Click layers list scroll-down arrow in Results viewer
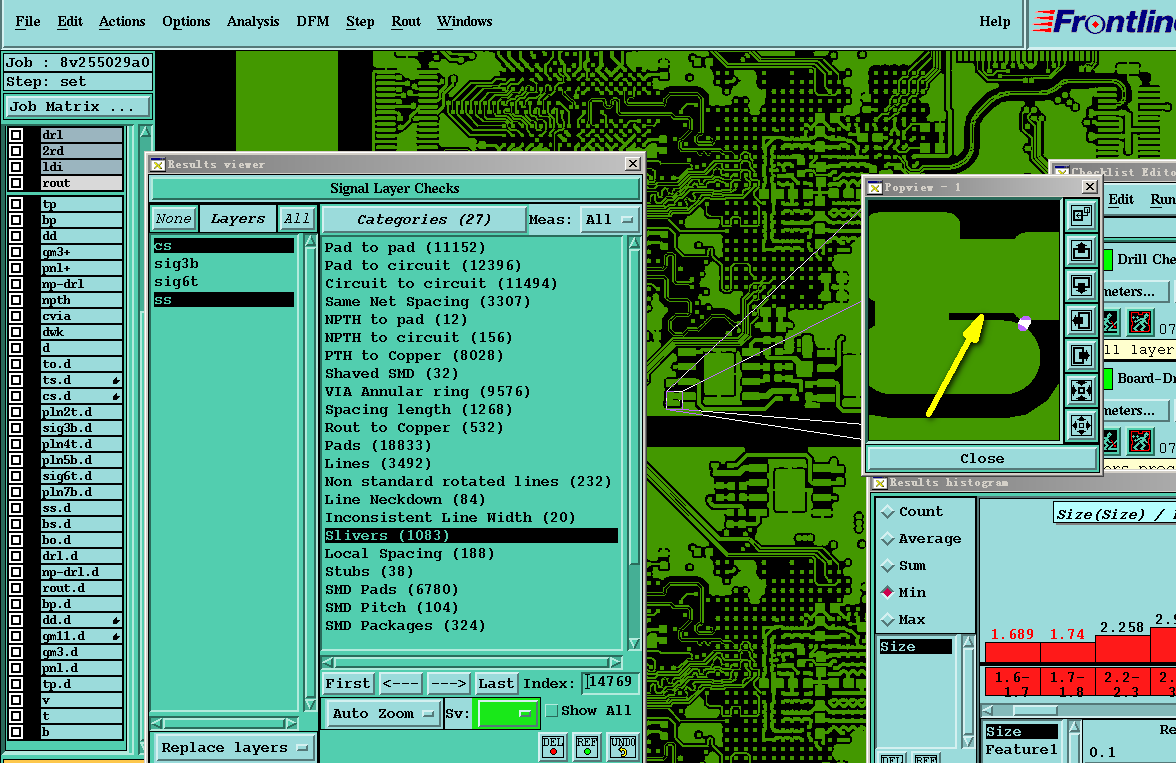Viewport: 1176px width, 763px height. (310, 704)
